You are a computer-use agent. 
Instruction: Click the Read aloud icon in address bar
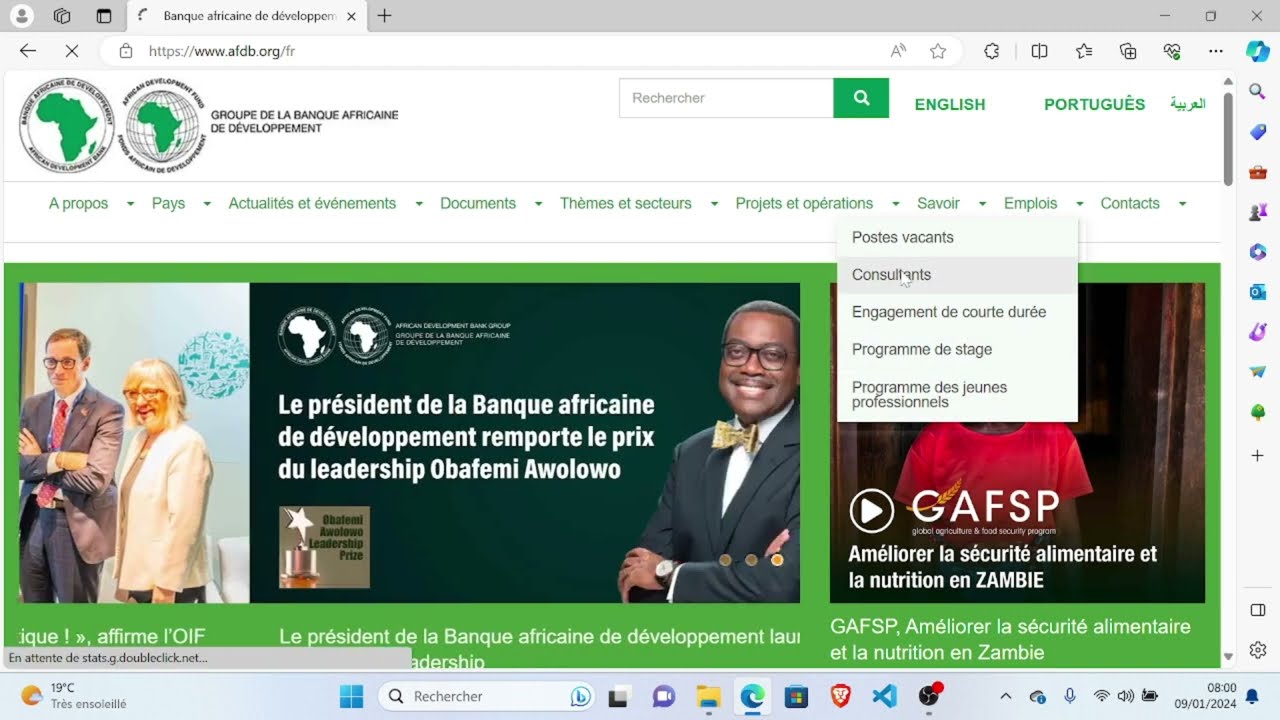[x=898, y=51]
